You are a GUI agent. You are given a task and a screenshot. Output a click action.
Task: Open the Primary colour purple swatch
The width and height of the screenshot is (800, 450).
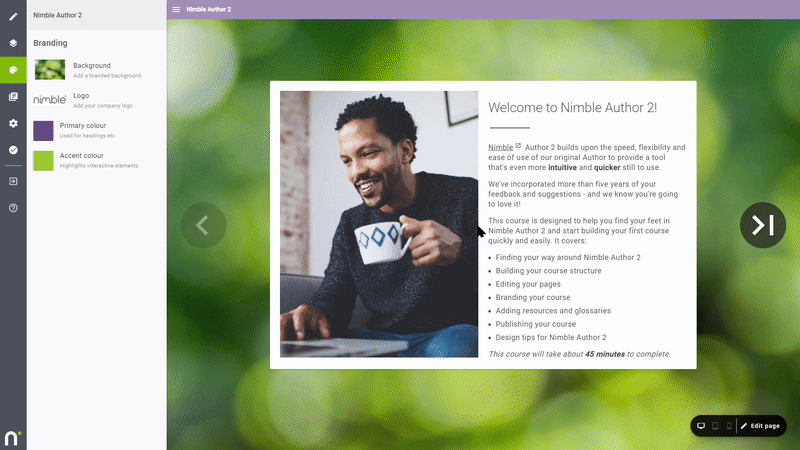[x=43, y=131]
